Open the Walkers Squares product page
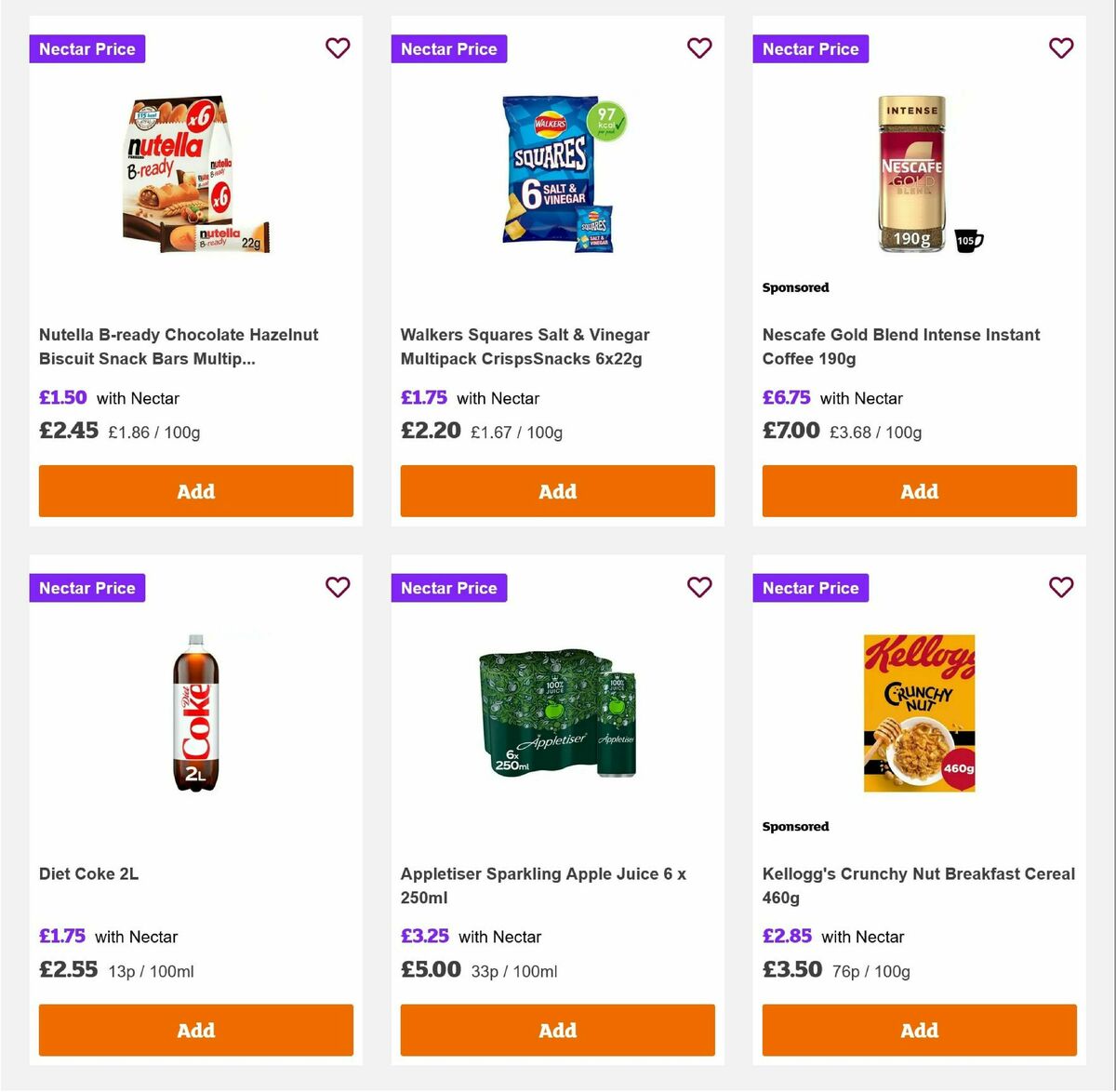The width and height of the screenshot is (1116, 1092). 525,346
